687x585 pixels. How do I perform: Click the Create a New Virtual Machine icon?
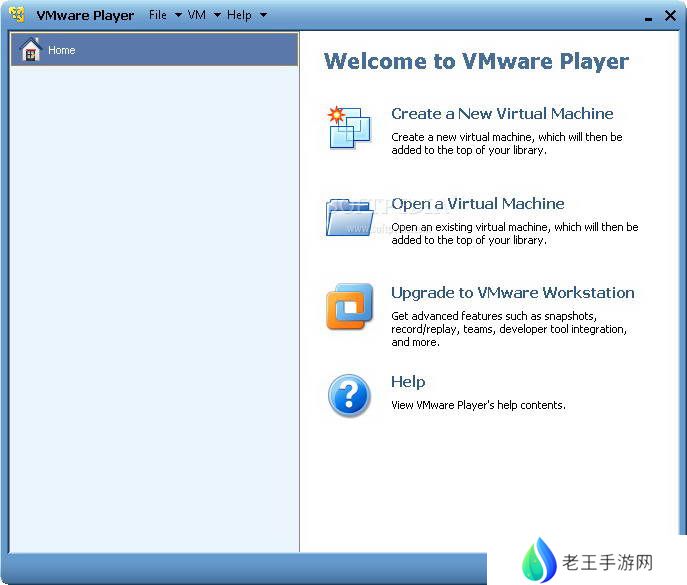[x=349, y=127]
